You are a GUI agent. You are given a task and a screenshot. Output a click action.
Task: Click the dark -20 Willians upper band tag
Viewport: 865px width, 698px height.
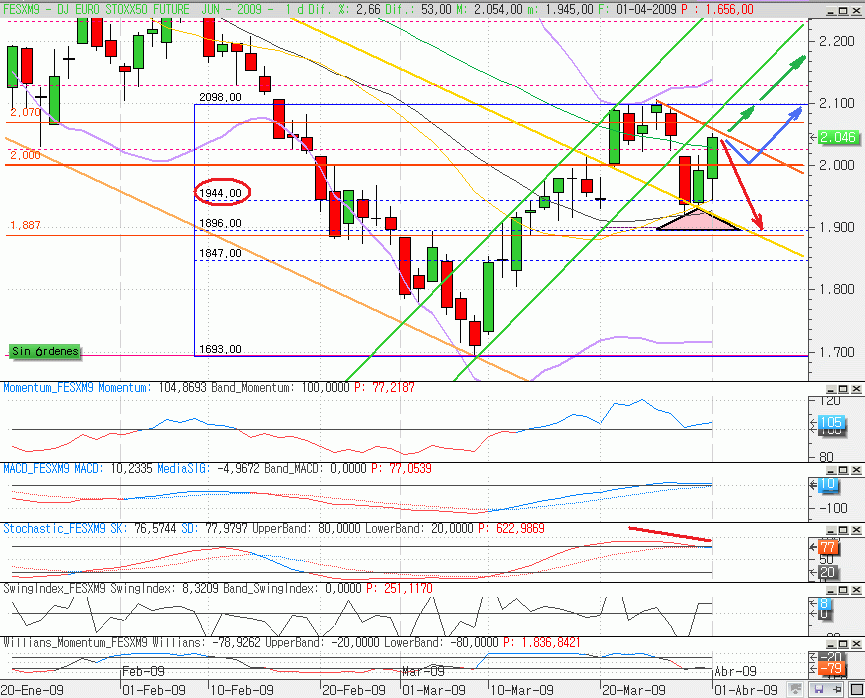[830, 657]
